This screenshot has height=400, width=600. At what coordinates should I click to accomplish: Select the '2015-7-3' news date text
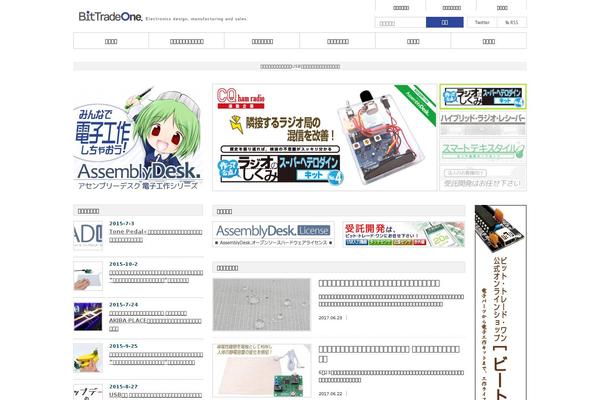tap(122, 224)
